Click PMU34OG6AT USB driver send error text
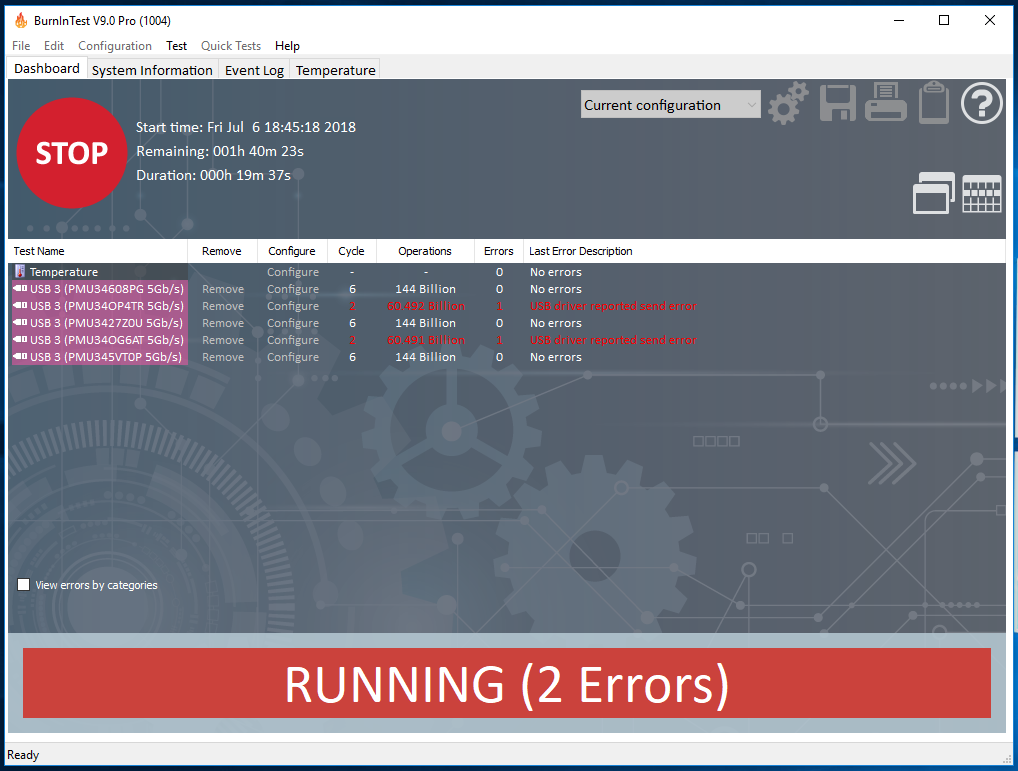 point(613,339)
